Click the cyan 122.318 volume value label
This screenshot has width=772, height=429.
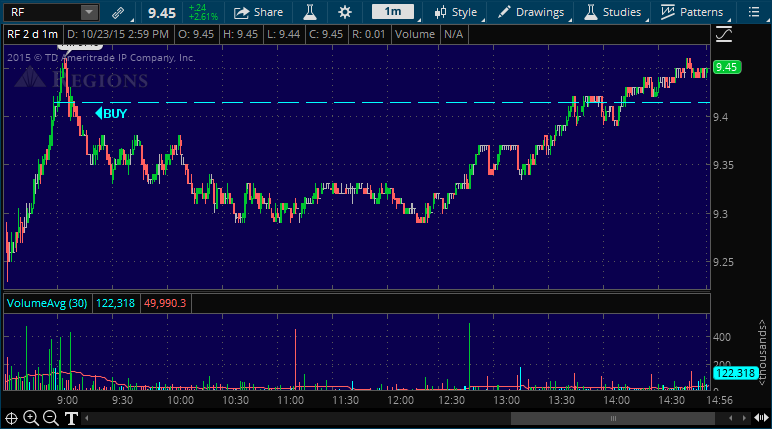coord(735,373)
